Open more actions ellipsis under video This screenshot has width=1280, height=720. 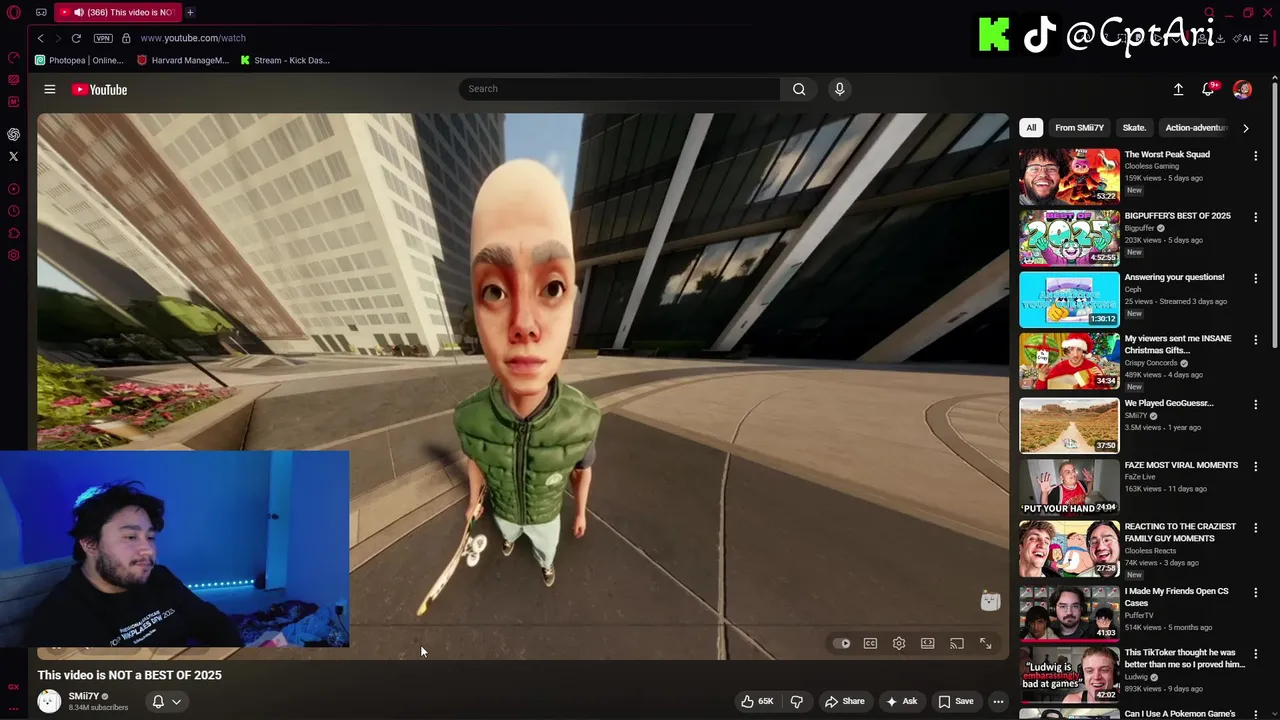[998, 702]
